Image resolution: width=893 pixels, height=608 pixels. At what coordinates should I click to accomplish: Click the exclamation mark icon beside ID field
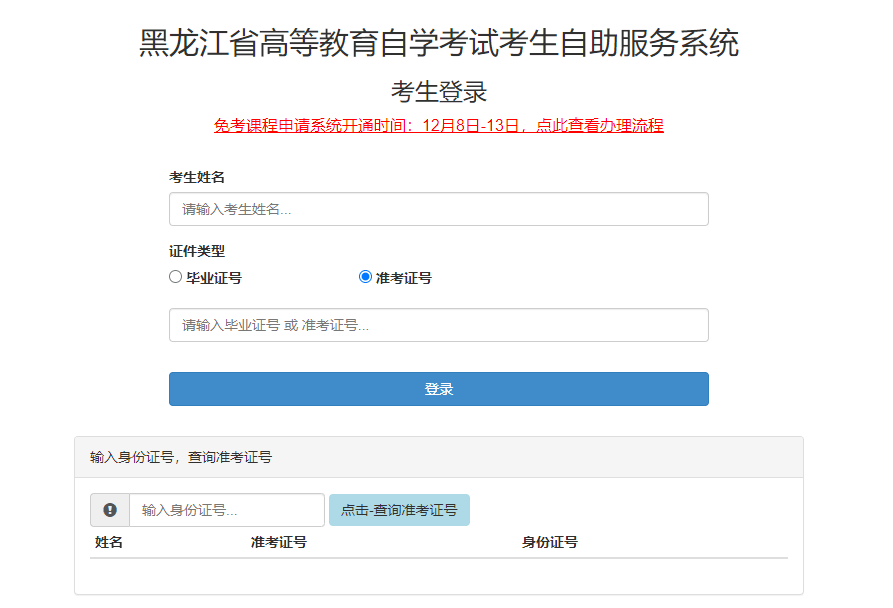click(110, 510)
